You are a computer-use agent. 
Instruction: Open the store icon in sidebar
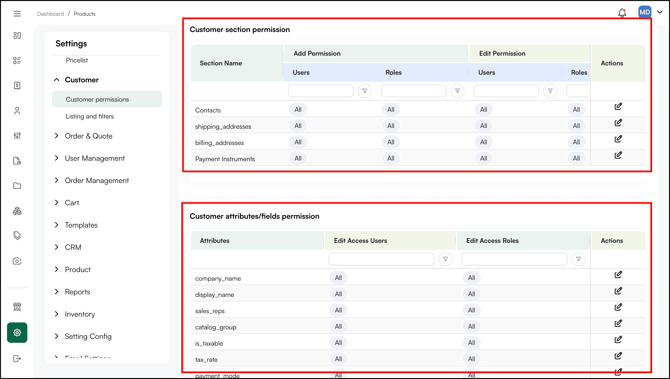pyautogui.click(x=17, y=307)
